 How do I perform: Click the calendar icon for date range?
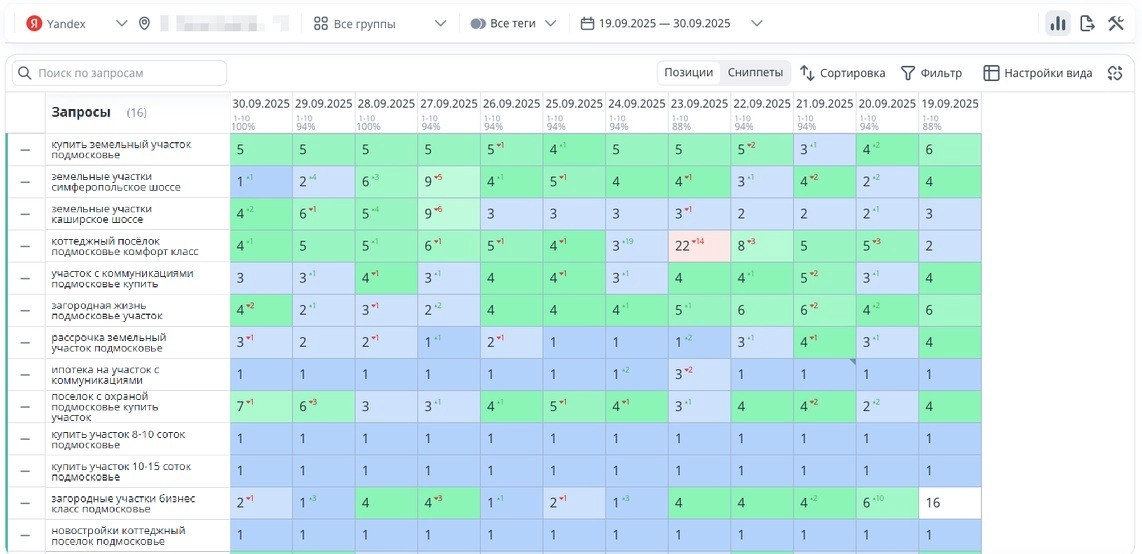[587, 24]
